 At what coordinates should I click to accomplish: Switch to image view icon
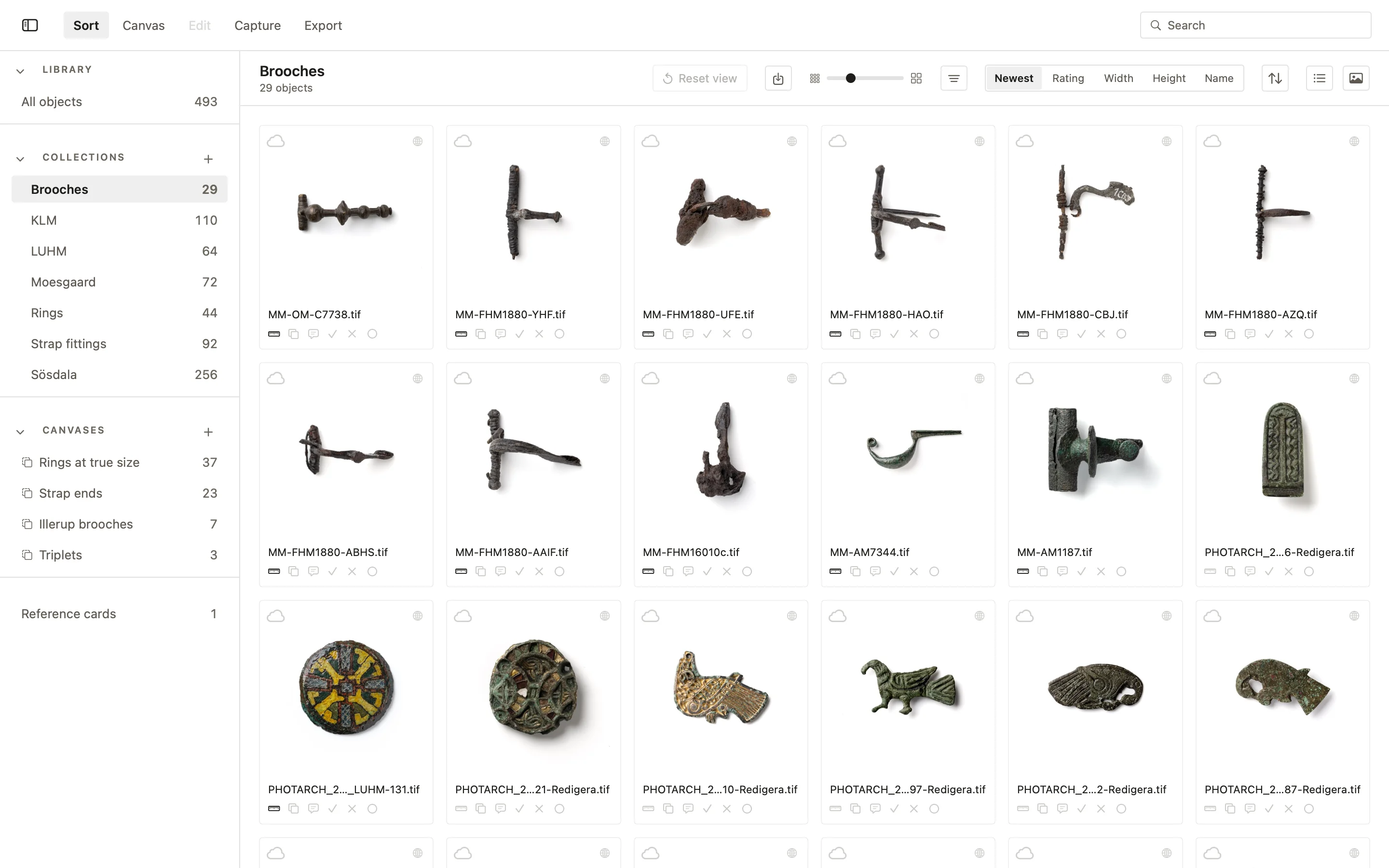click(1356, 78)
